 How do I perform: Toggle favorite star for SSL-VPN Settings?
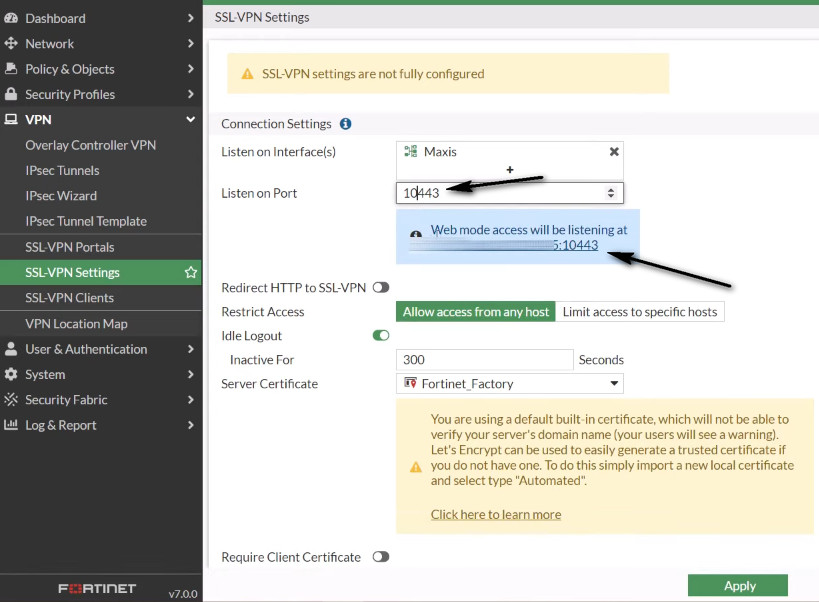(191, 272)
